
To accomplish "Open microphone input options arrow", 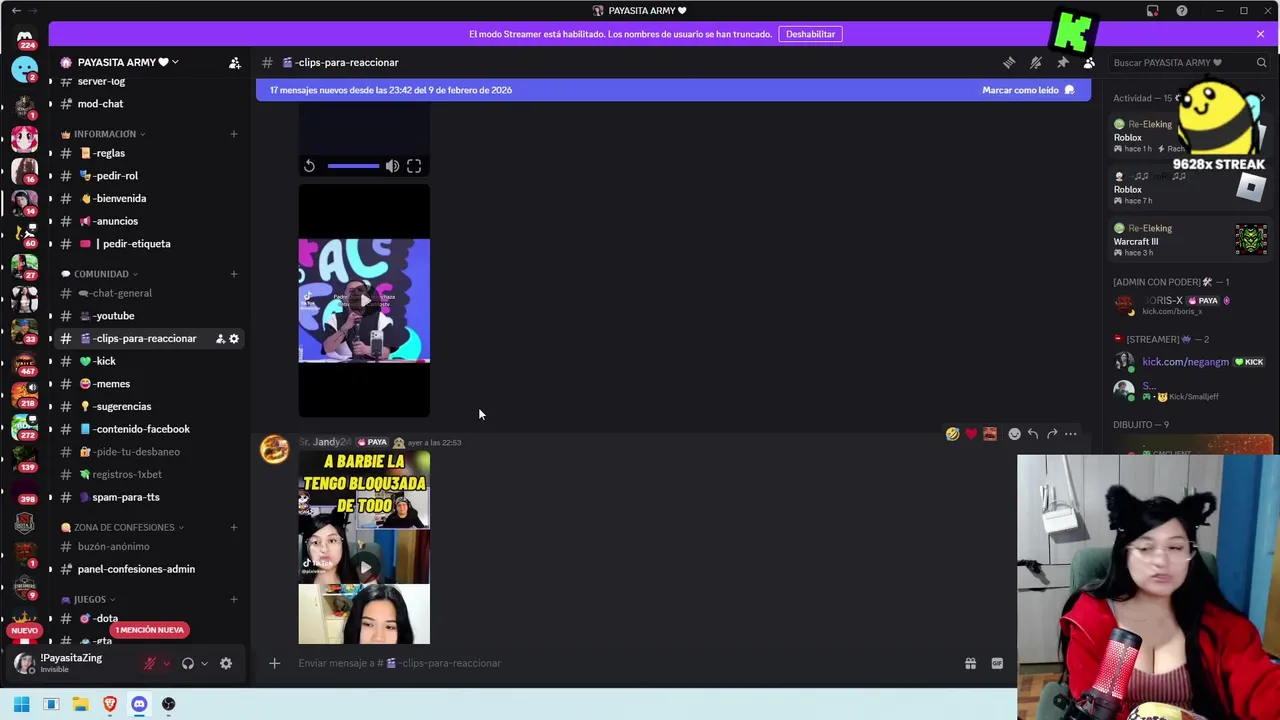I will (166, 663).
